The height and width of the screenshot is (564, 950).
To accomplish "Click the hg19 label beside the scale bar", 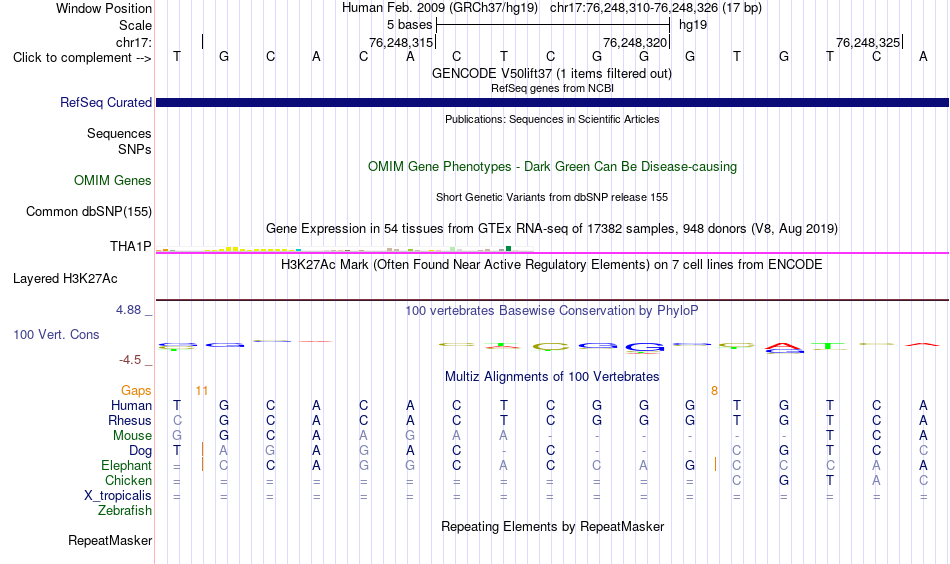I will (x=693, y=25).
